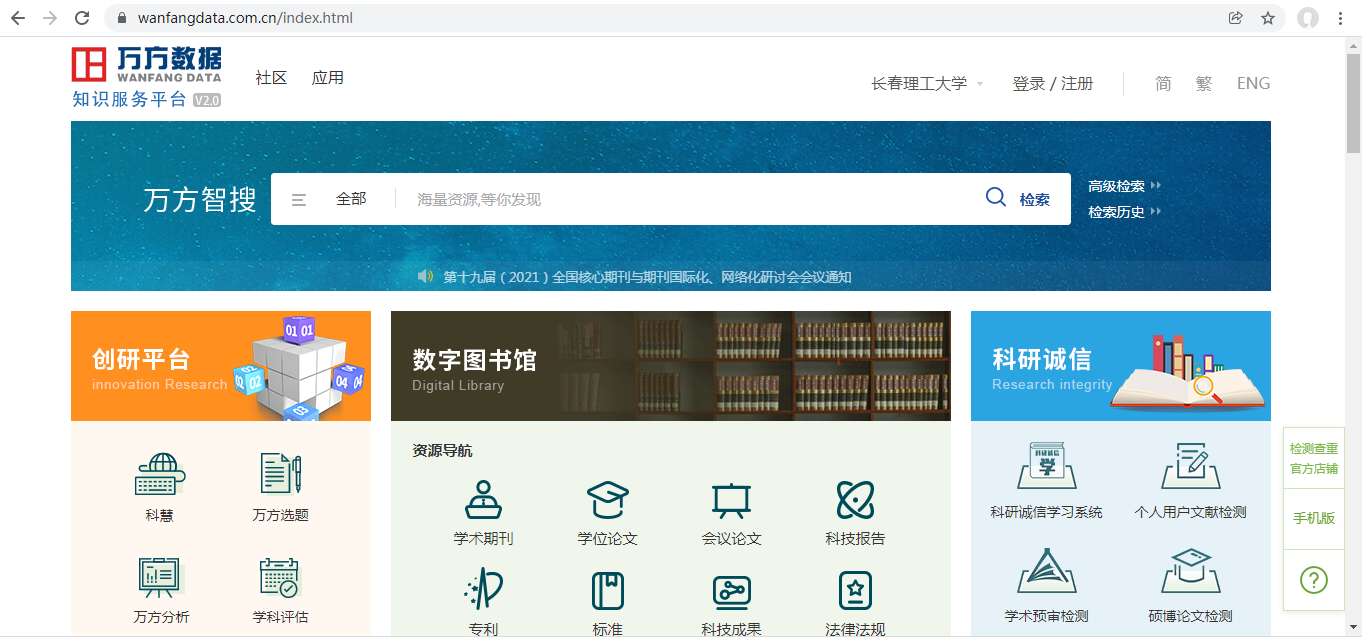The image size is (1362, 642).
Task: Open the conference notice announcement link
Action: pos(647,277)
